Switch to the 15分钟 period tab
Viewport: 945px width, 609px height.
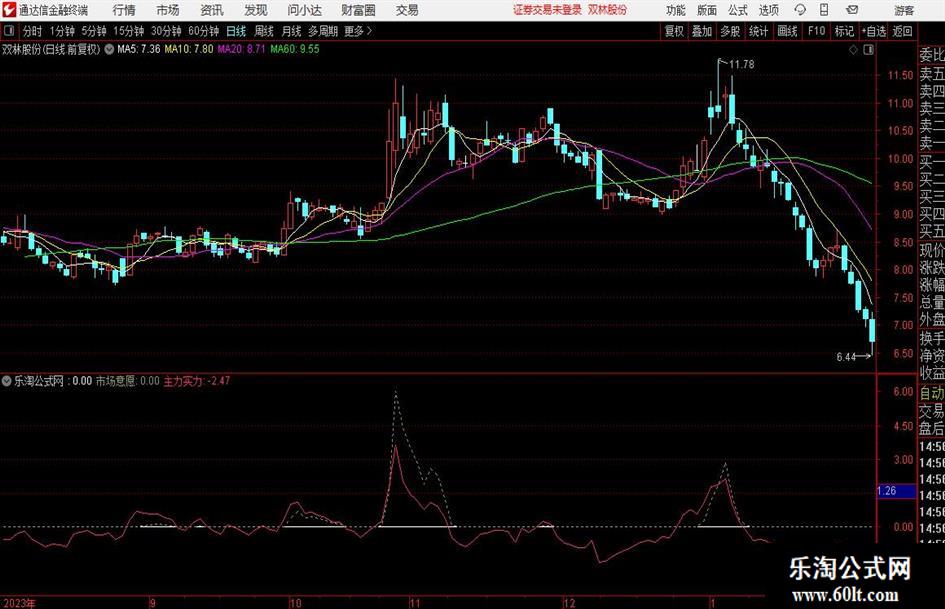(x=129, y=31)
